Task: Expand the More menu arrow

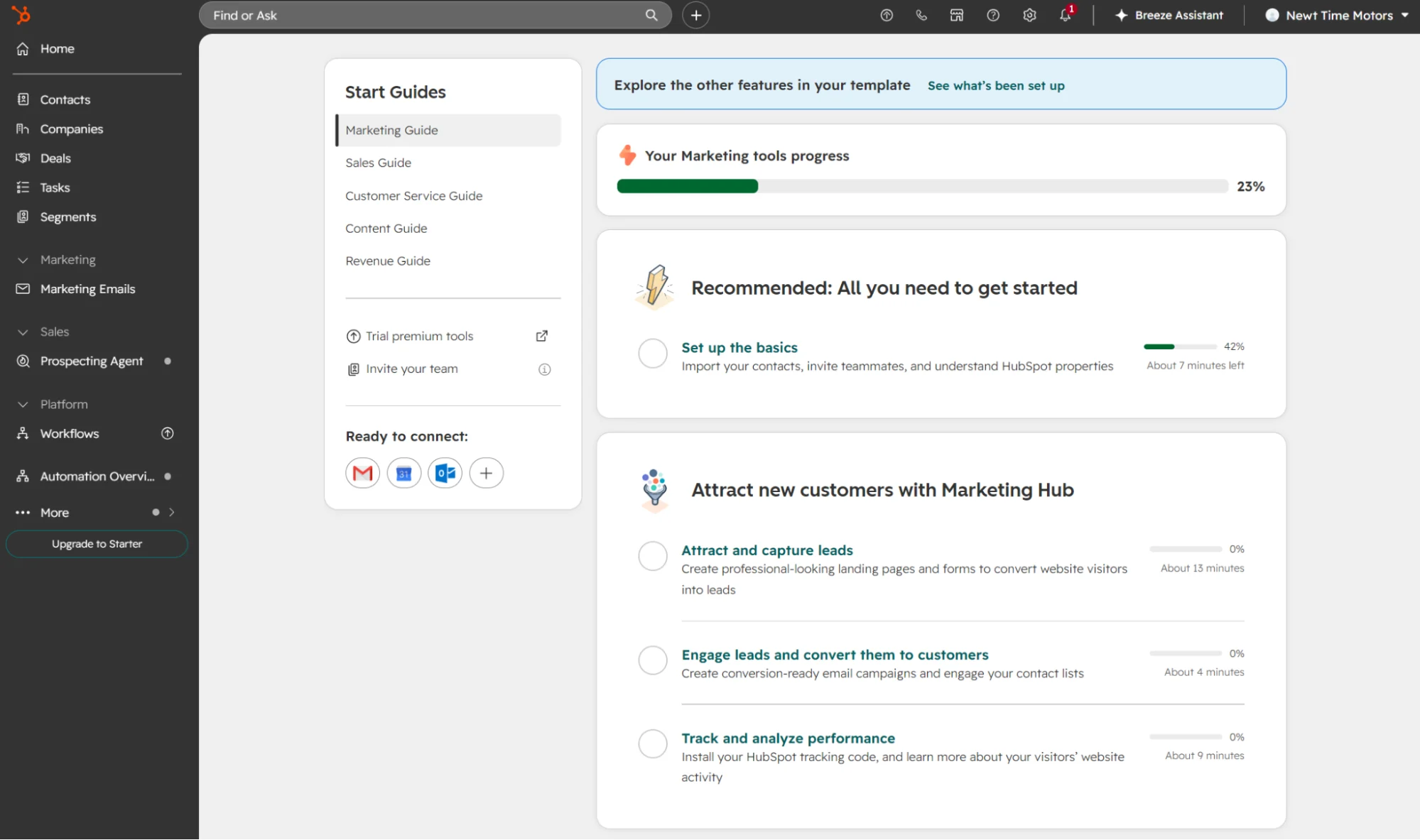Action: click(x=172, y=512)
